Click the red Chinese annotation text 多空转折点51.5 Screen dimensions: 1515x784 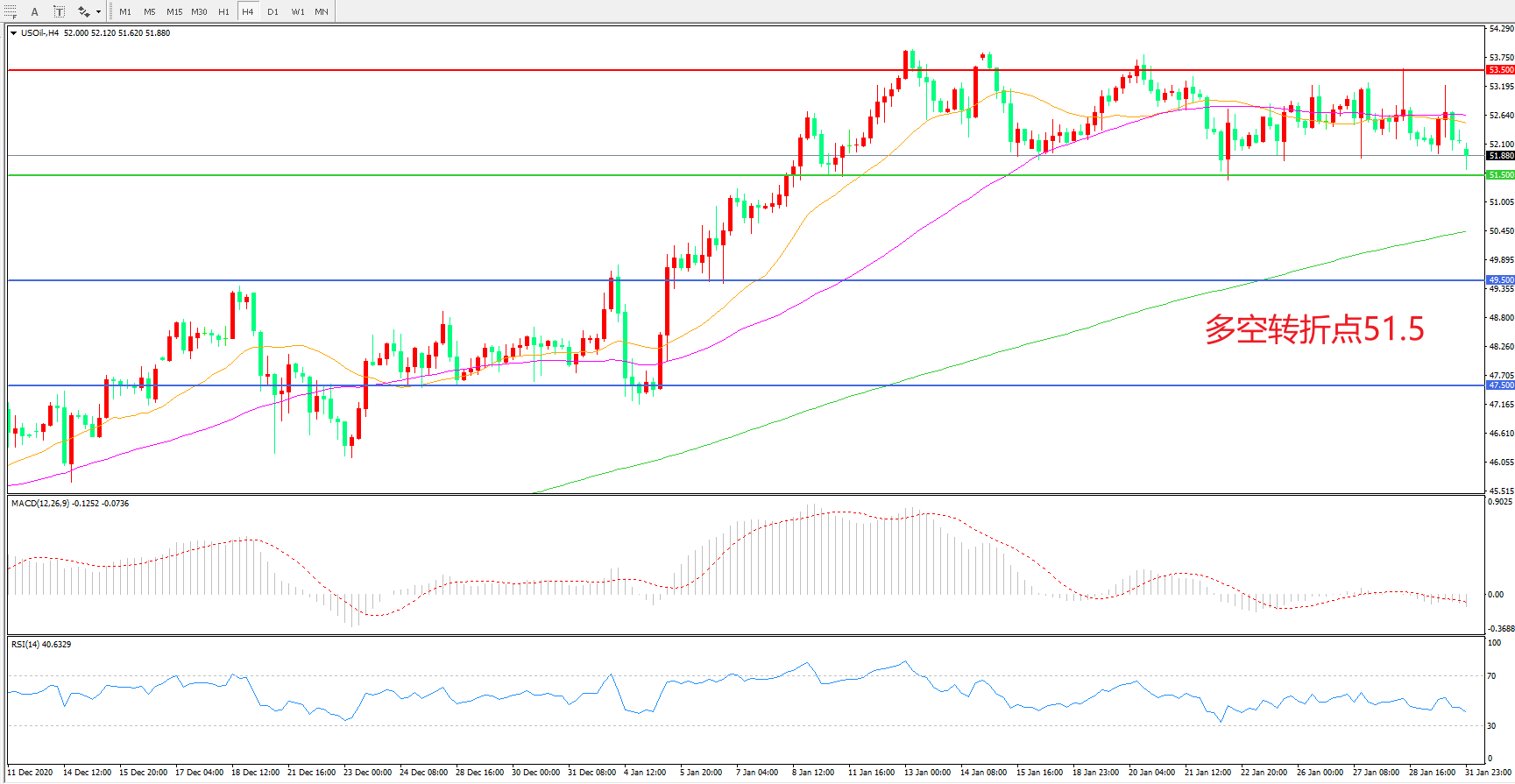(1314, 329)
